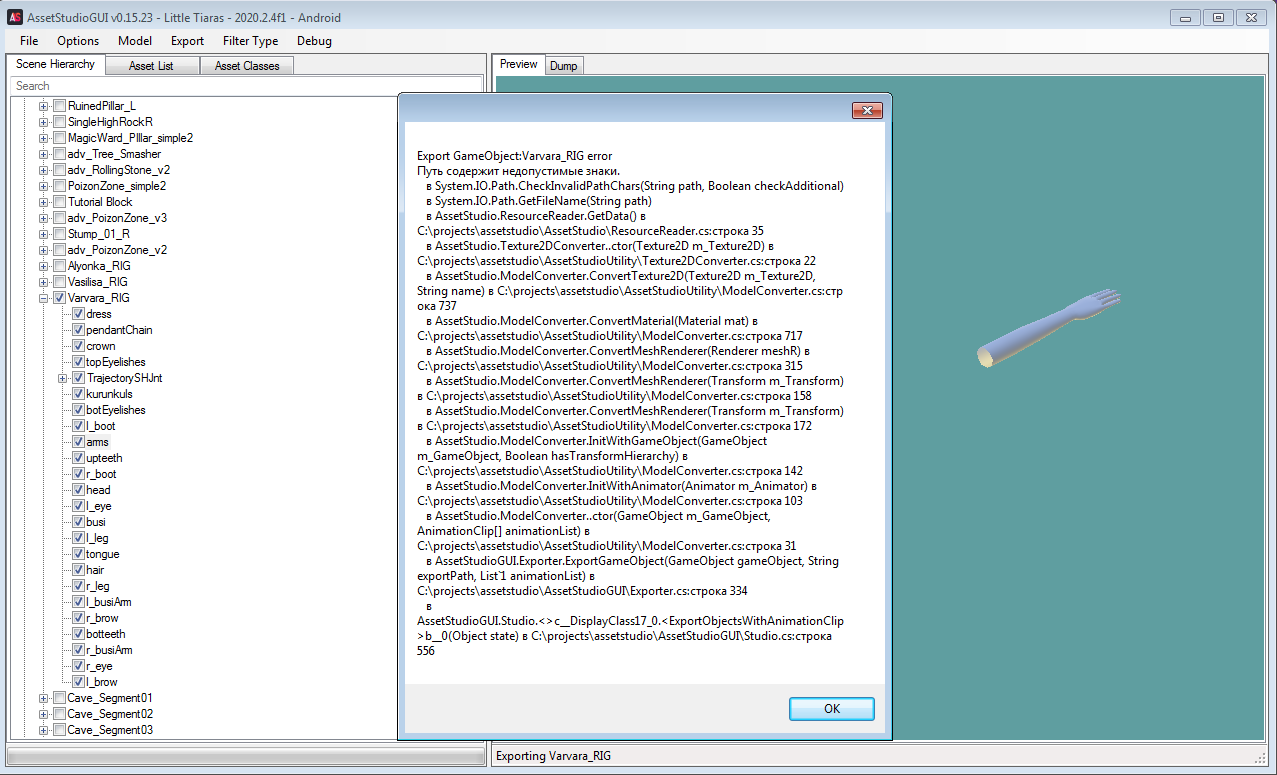Uncheck the dress node
The width and height of the screenshot is (1277, 775).
(x=77, y=314)
